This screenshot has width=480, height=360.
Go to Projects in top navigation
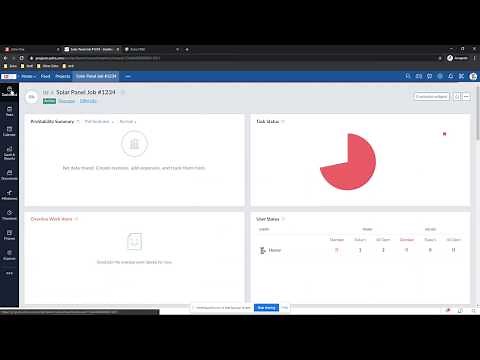click(63, 76)
